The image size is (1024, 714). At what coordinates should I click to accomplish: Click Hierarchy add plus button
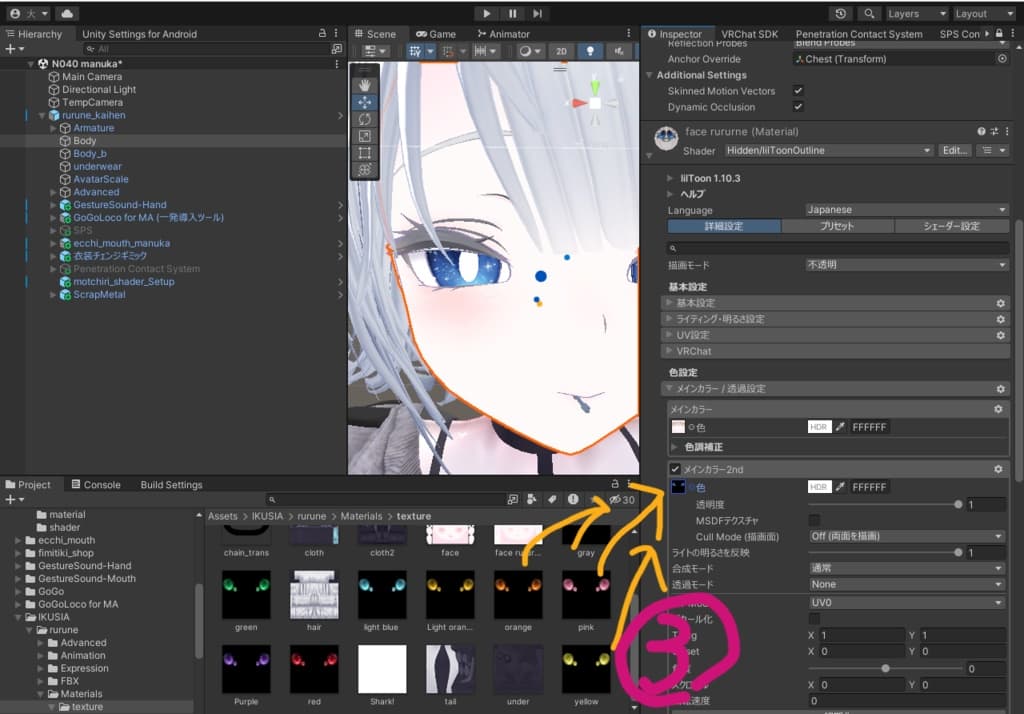pyautogui.click(x=14, y=49)
